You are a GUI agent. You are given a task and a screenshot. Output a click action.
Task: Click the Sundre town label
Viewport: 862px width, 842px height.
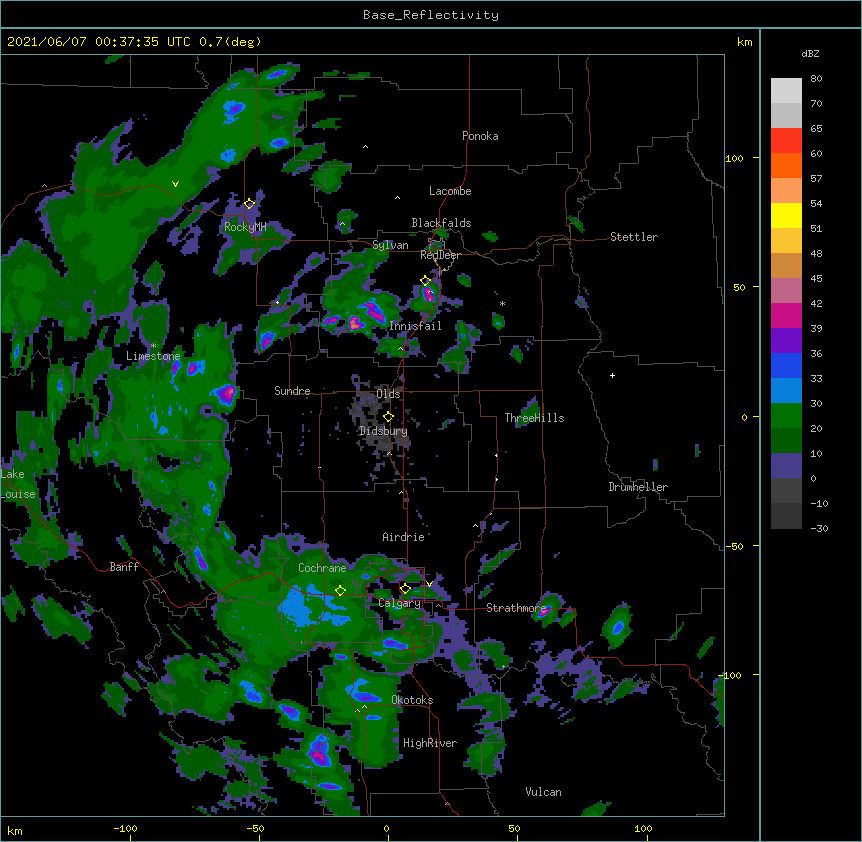292,391
